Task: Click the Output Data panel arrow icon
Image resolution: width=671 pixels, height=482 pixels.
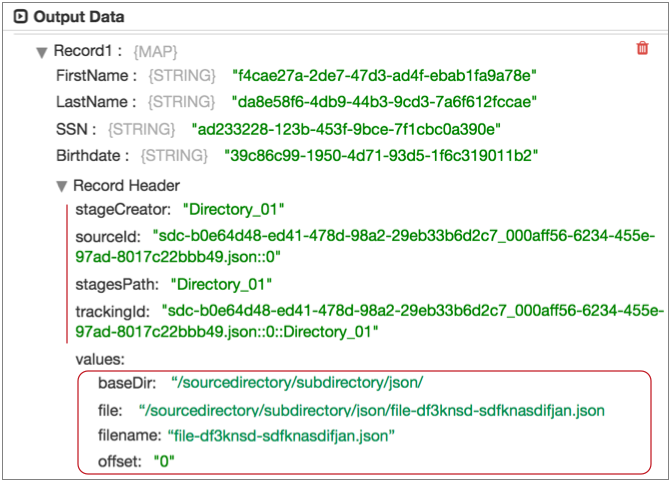Action: pyautogui.click(x=19, y=18)
